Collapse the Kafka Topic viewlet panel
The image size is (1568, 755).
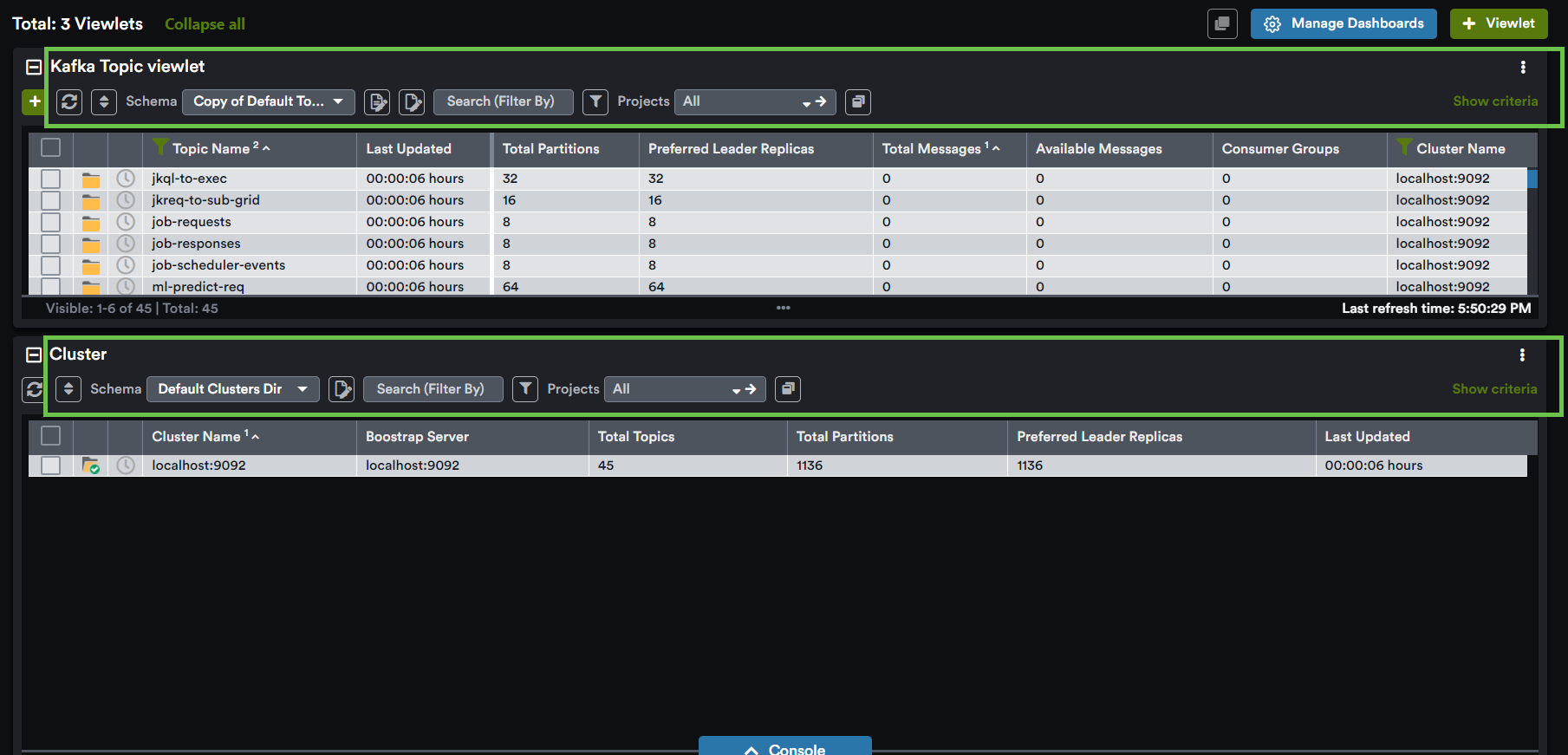coord(34,67)
